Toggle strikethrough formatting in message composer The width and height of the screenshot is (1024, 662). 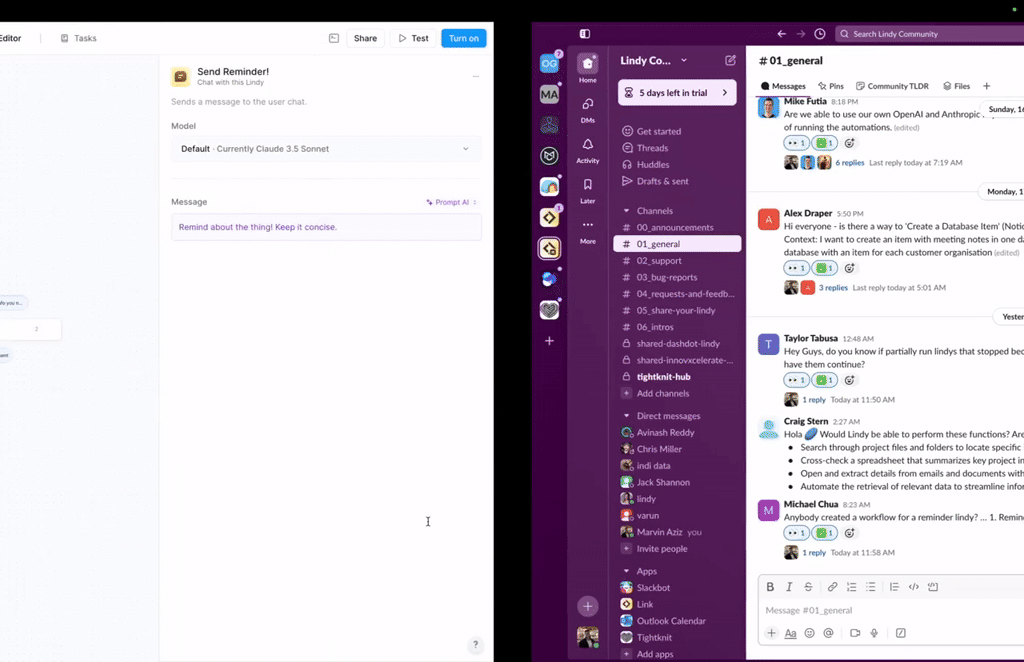[808, 587]
